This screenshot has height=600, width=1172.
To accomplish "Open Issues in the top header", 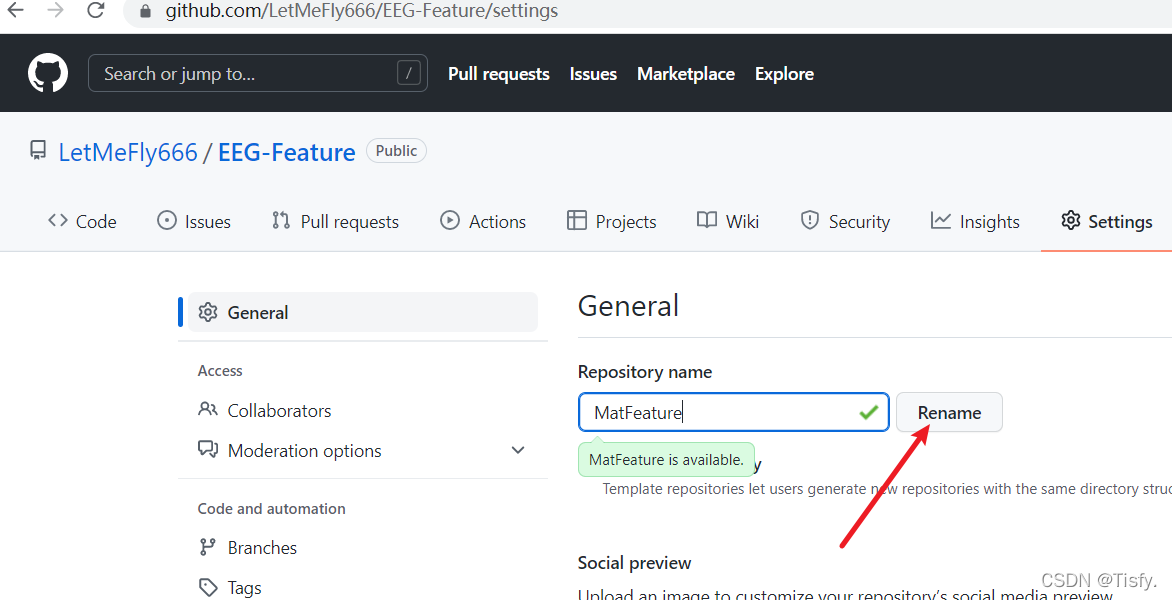I will (593, 74).
